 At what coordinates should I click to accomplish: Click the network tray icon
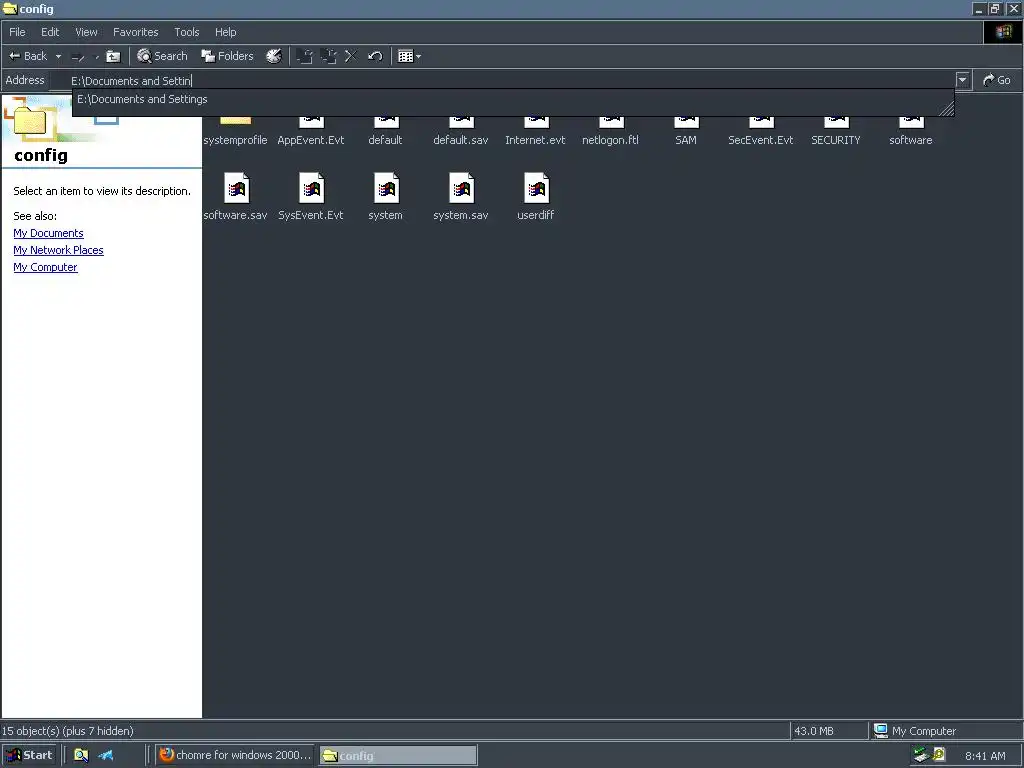[921, 755]
